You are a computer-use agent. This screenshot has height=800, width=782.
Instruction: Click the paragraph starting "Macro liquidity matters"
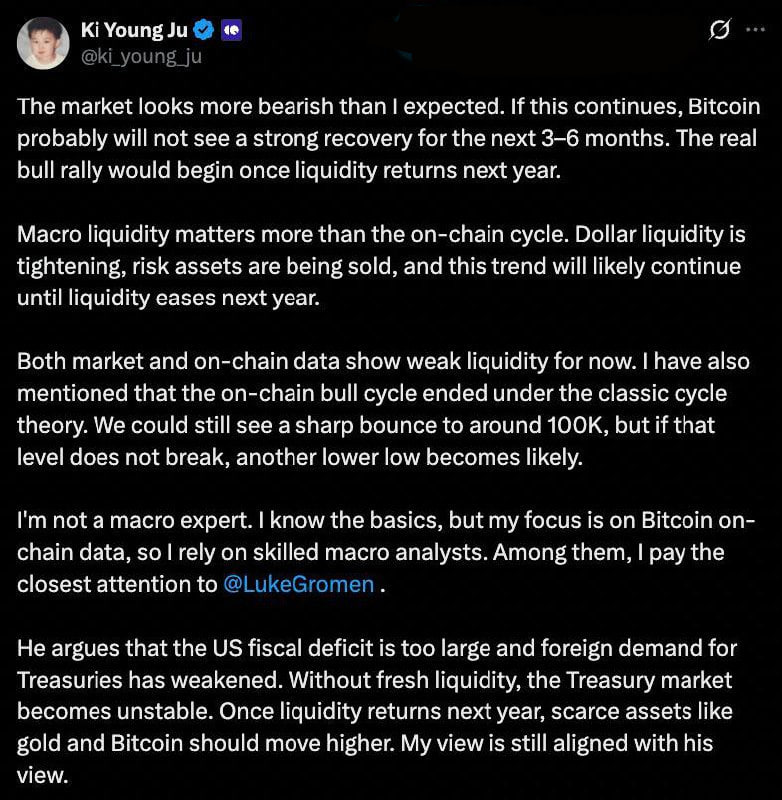point(378,268)
